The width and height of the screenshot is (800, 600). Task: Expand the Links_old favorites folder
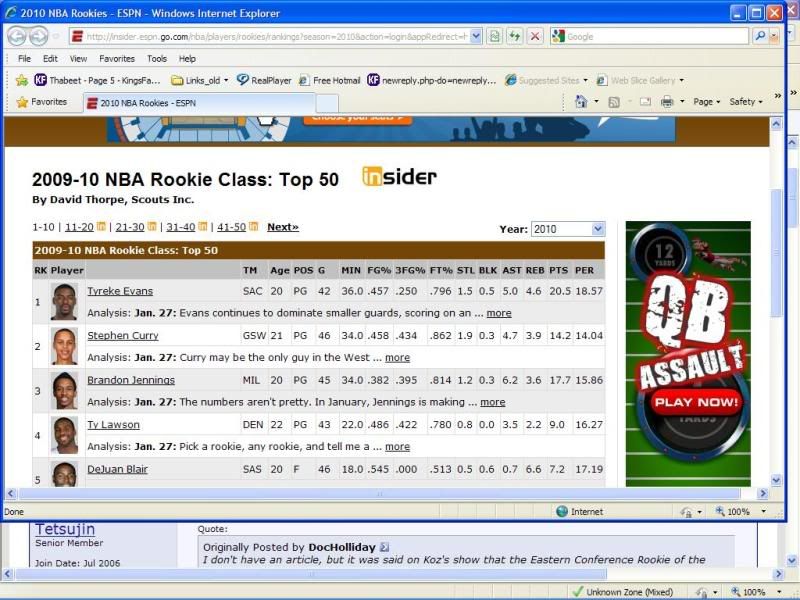point(199,80)
